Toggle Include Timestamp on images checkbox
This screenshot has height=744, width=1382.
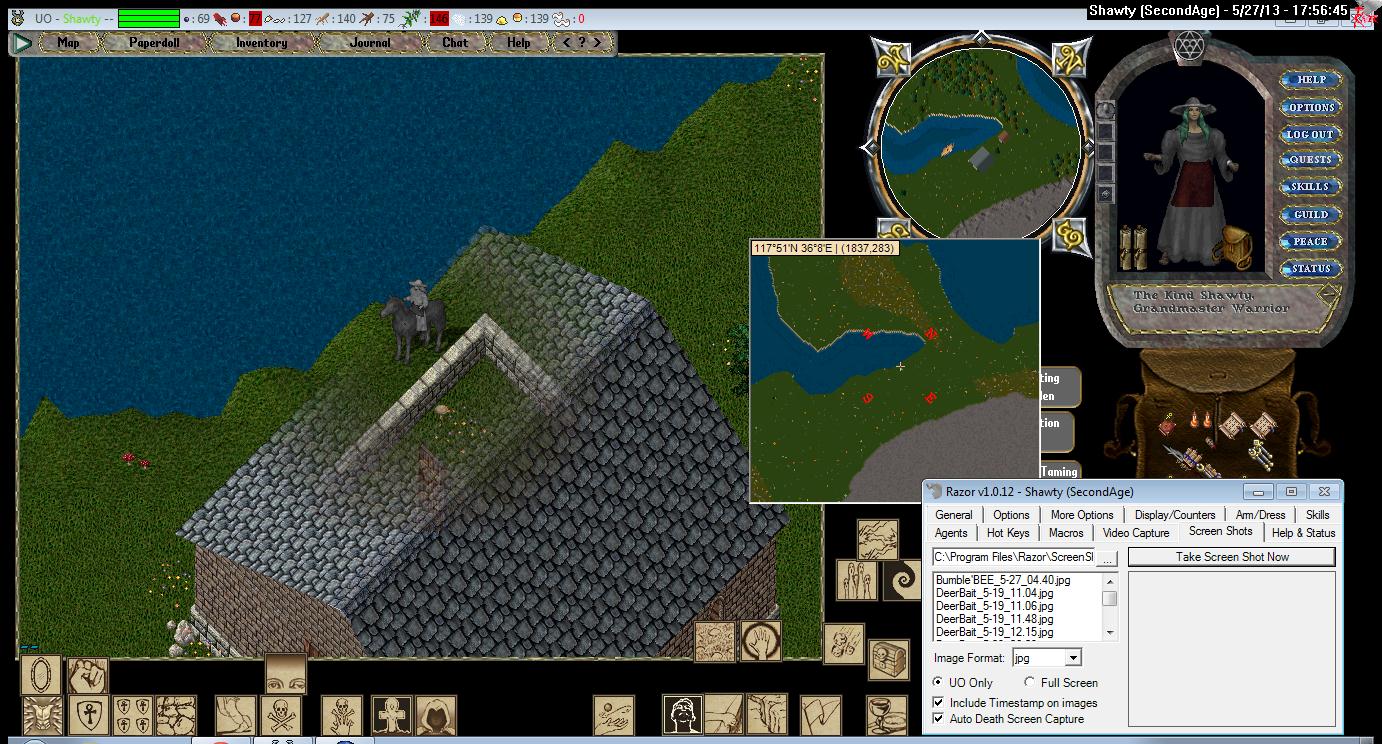(x=938, y=703)
